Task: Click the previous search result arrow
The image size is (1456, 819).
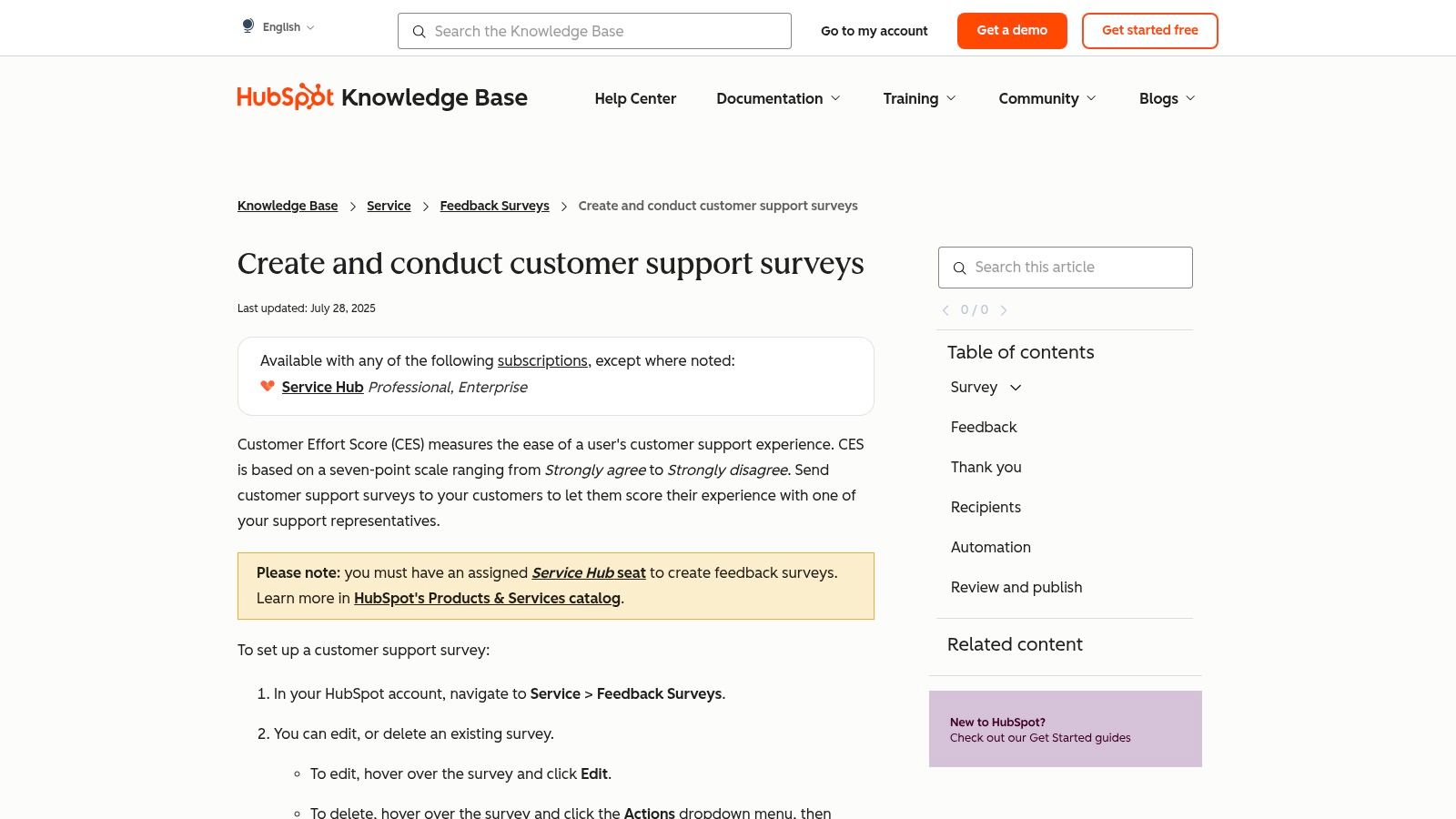Action: 945,309
